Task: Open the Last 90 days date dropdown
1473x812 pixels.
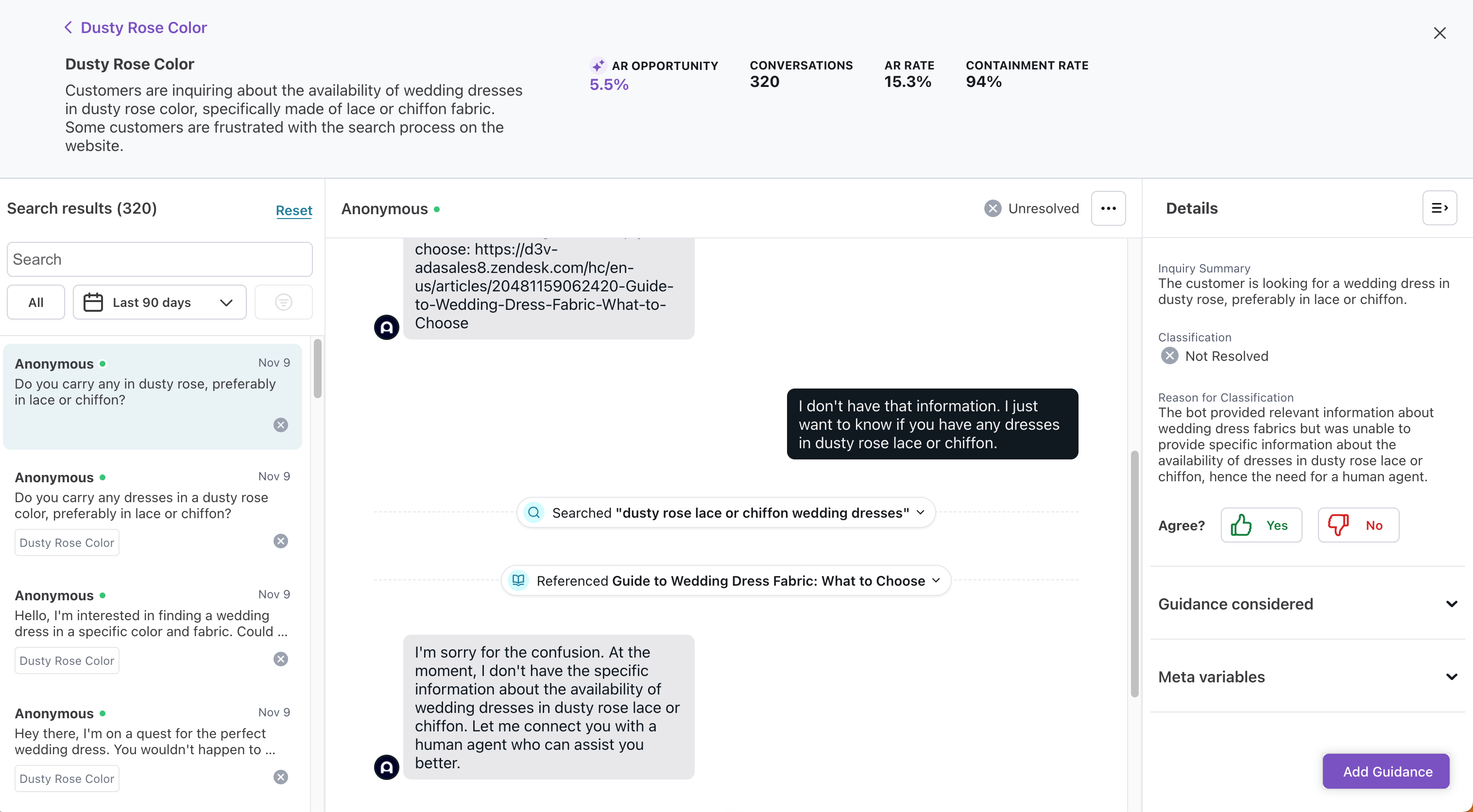Action: click(x=160, y=302)
